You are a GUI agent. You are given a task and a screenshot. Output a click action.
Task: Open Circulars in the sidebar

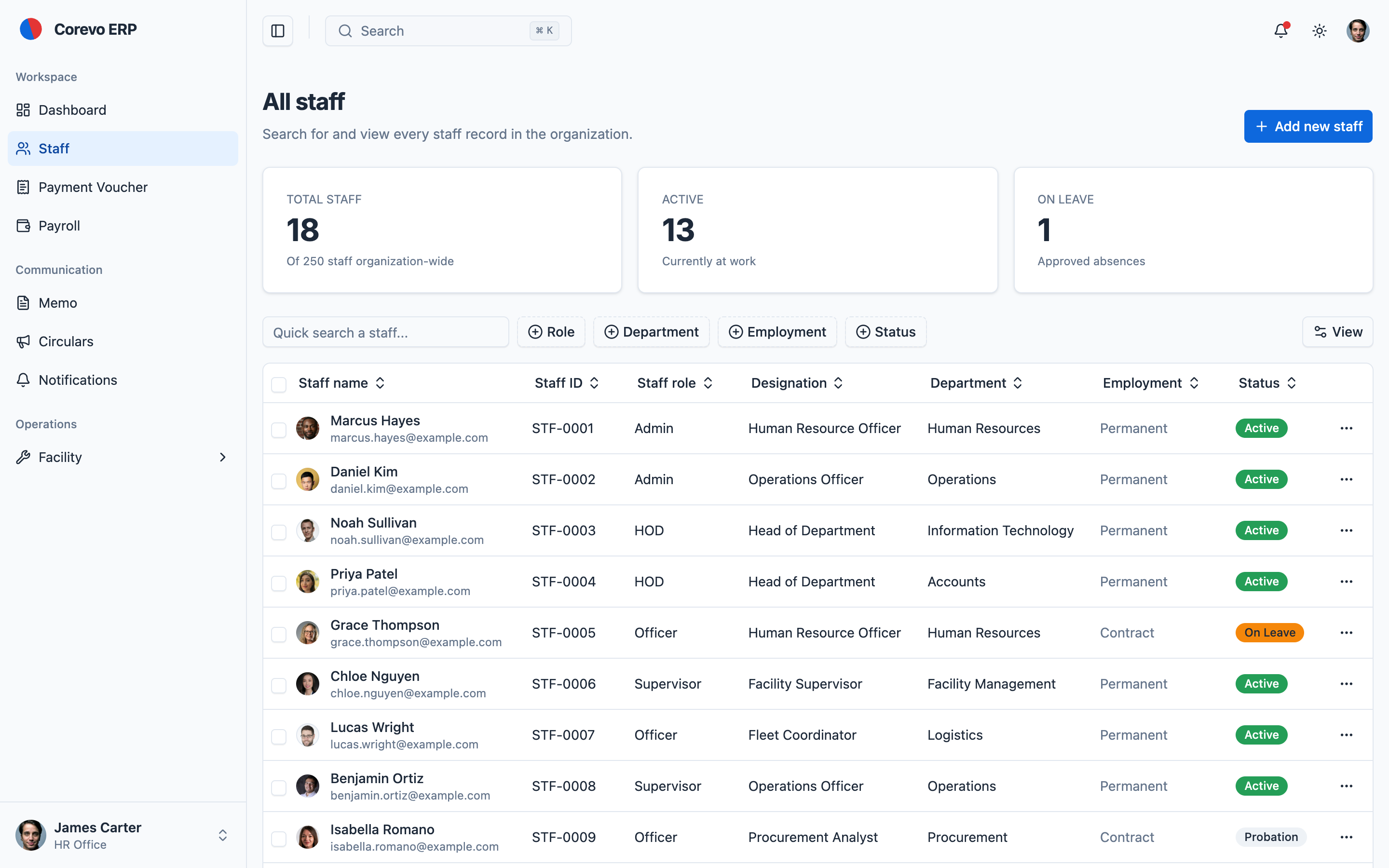click(x=123, y=341)
